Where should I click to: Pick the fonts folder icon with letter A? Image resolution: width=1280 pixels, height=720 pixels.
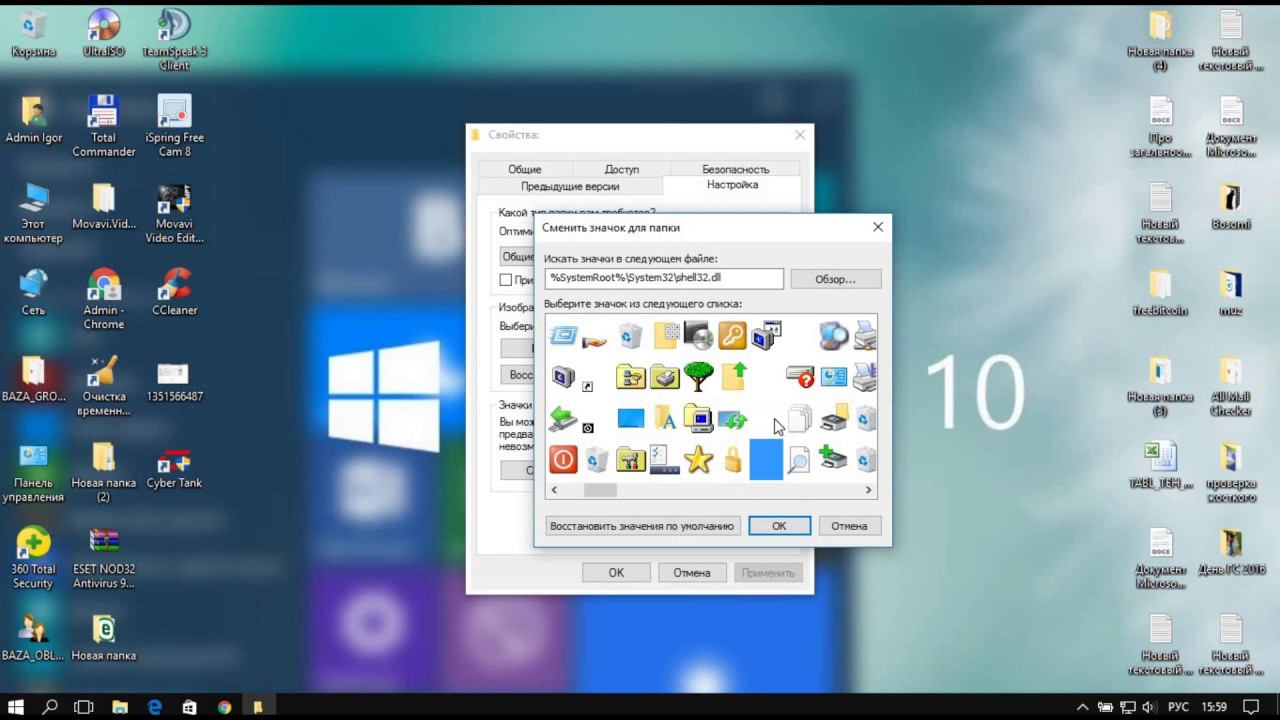(x=664, y=418)
